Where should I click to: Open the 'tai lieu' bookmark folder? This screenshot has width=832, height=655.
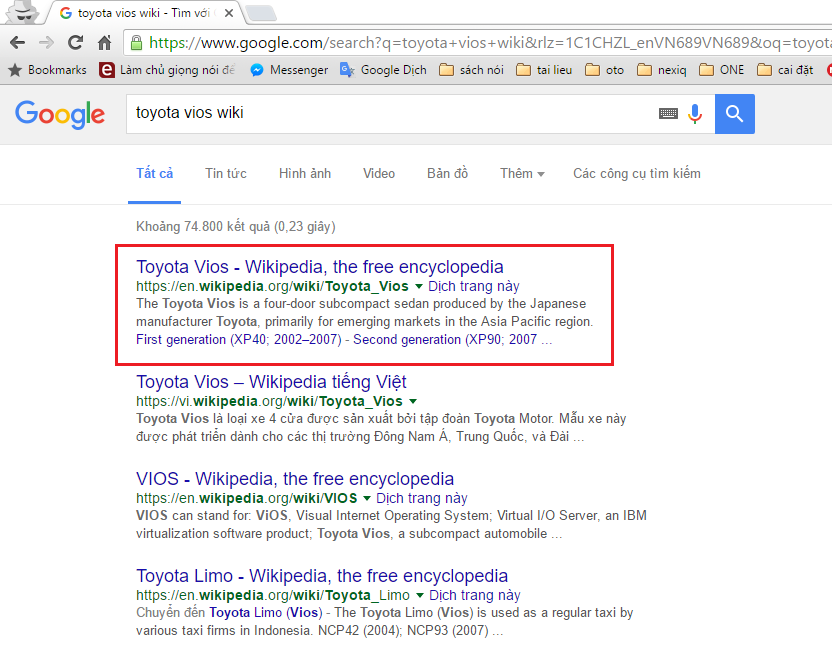pos(544,70)
